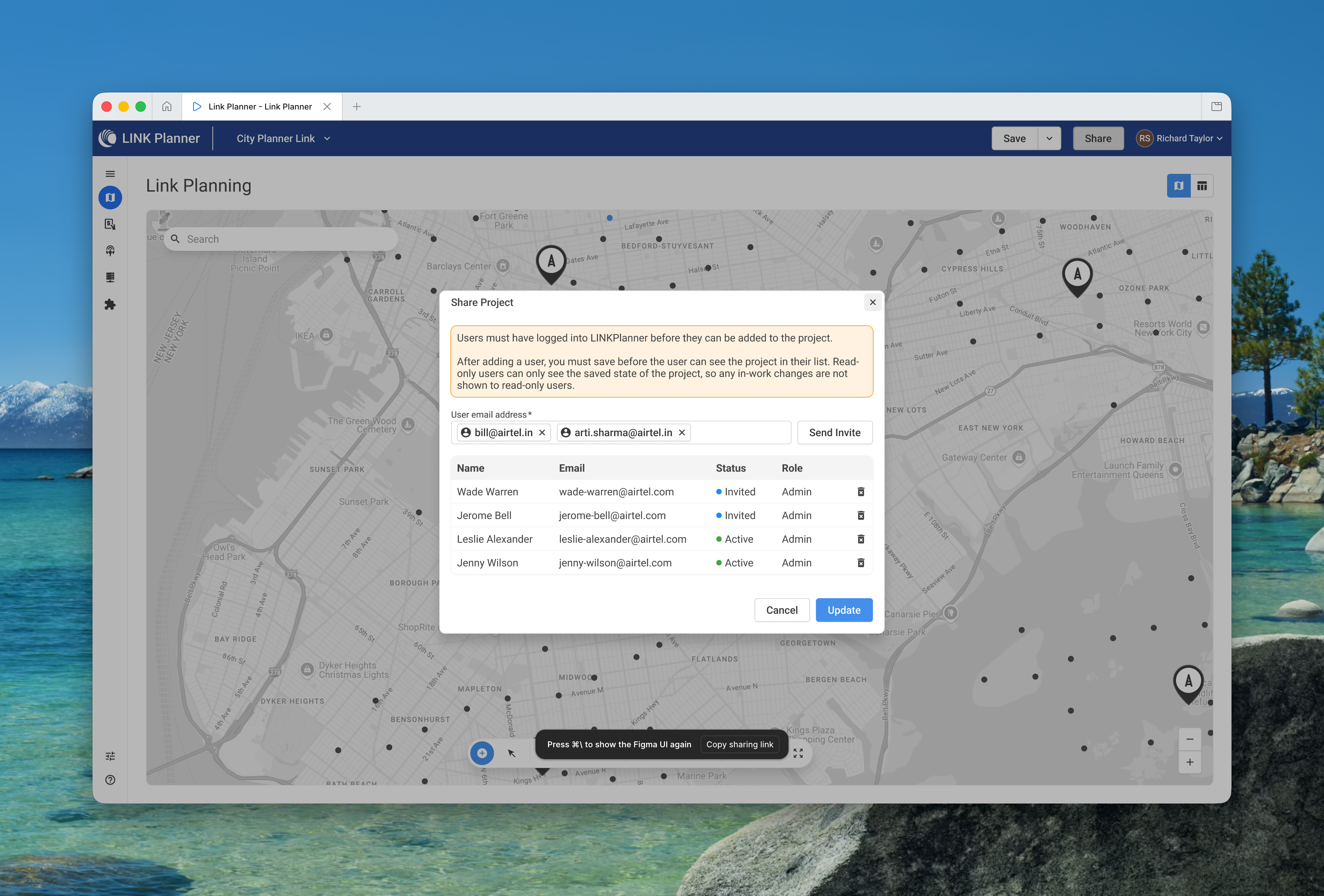
Task: Open the tower sidebar icon
Action: click(x=110, y=250)
